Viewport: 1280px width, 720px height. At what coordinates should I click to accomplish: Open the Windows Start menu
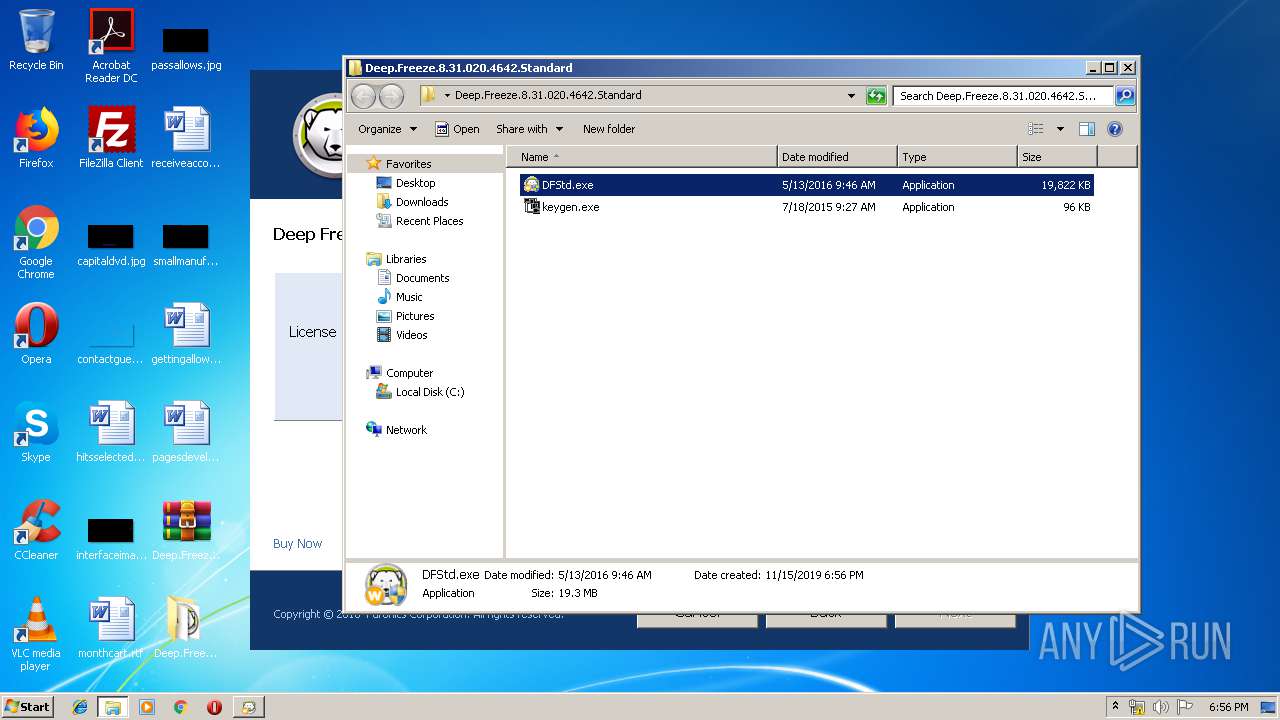tap(28, 706)
